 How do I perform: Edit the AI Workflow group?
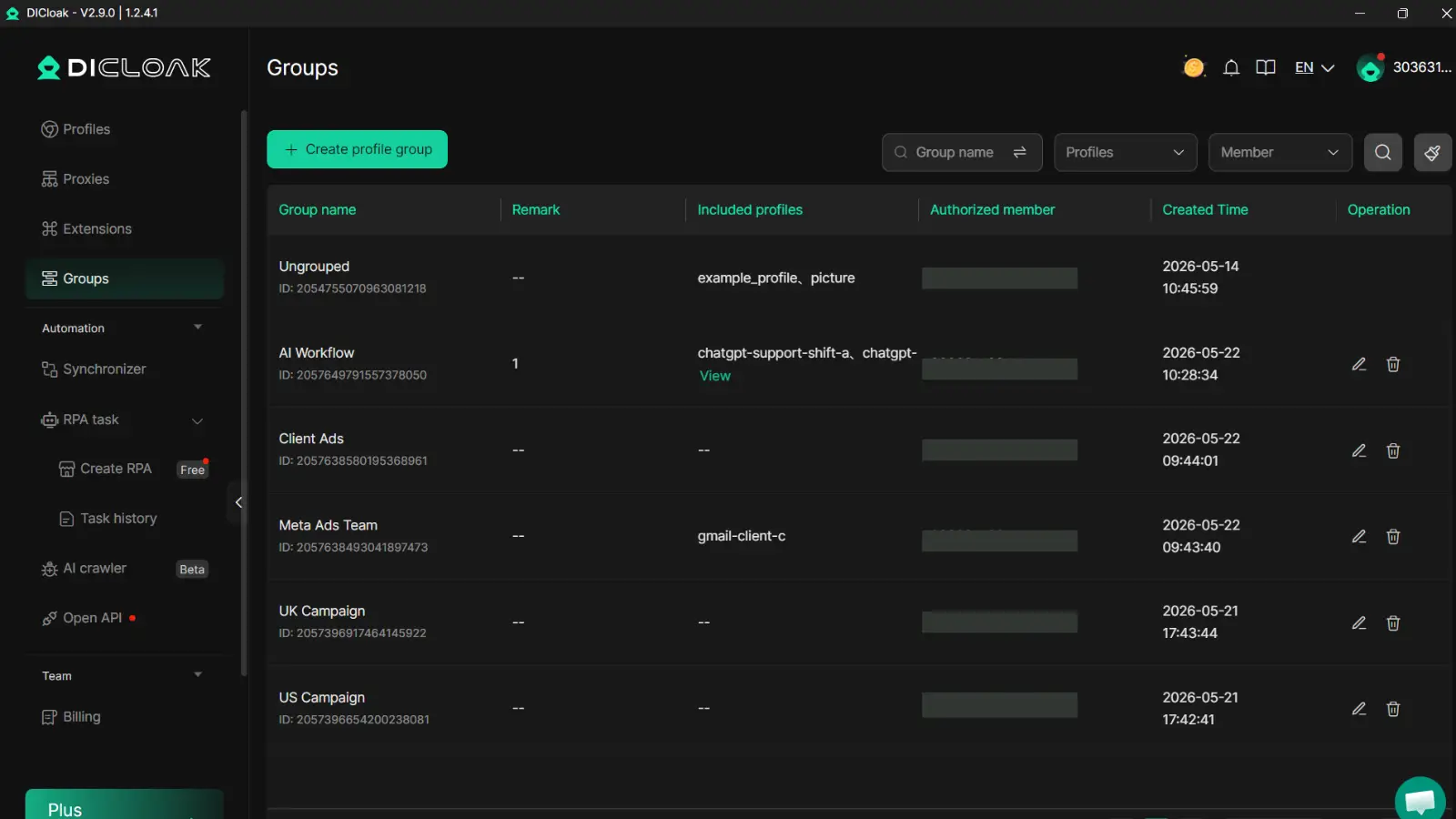(x=1359, y=364)
